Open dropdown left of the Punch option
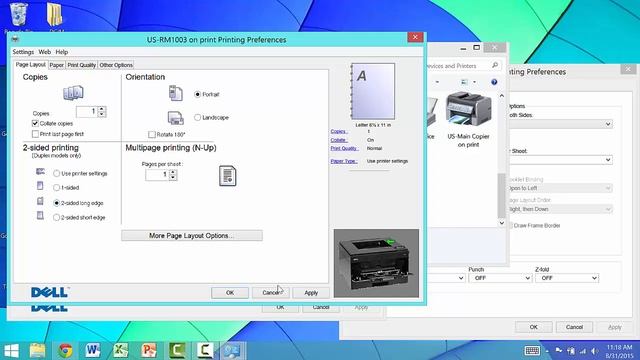Image resolution: width=640 pixels, height=360 pixels. coord(446,278)
